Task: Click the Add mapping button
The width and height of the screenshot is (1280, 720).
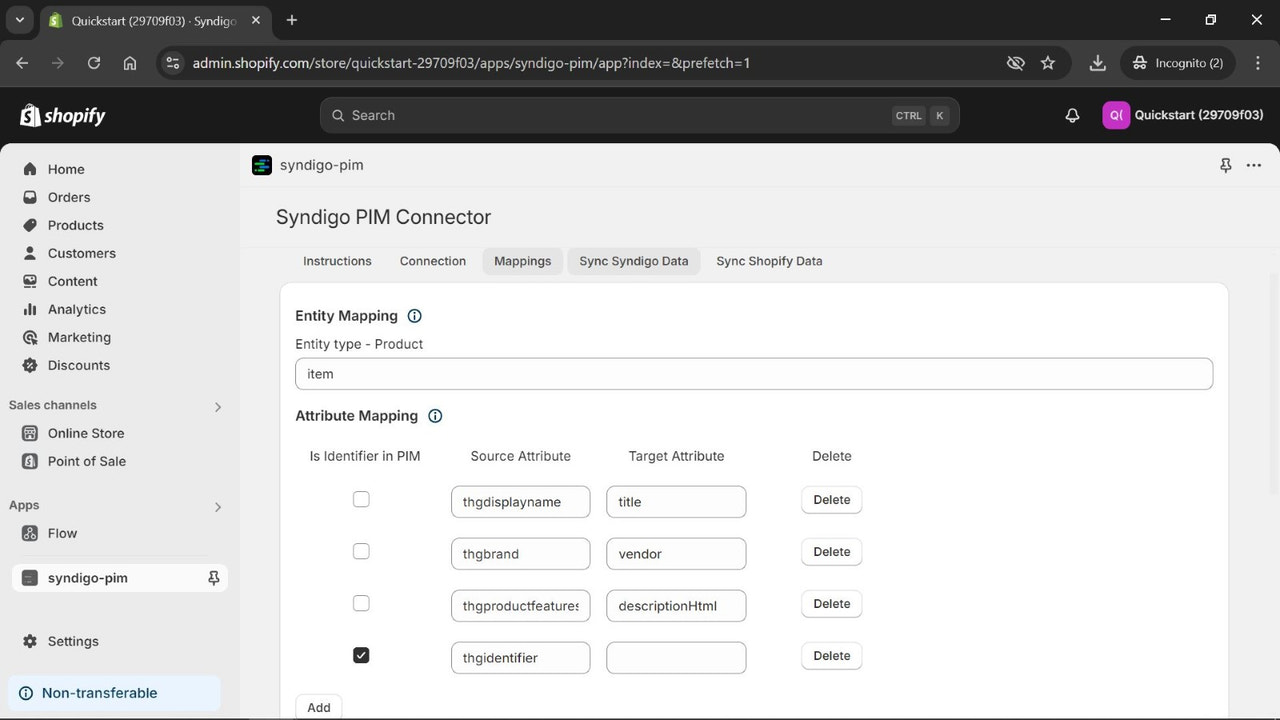Action: [x=319, y=707]
